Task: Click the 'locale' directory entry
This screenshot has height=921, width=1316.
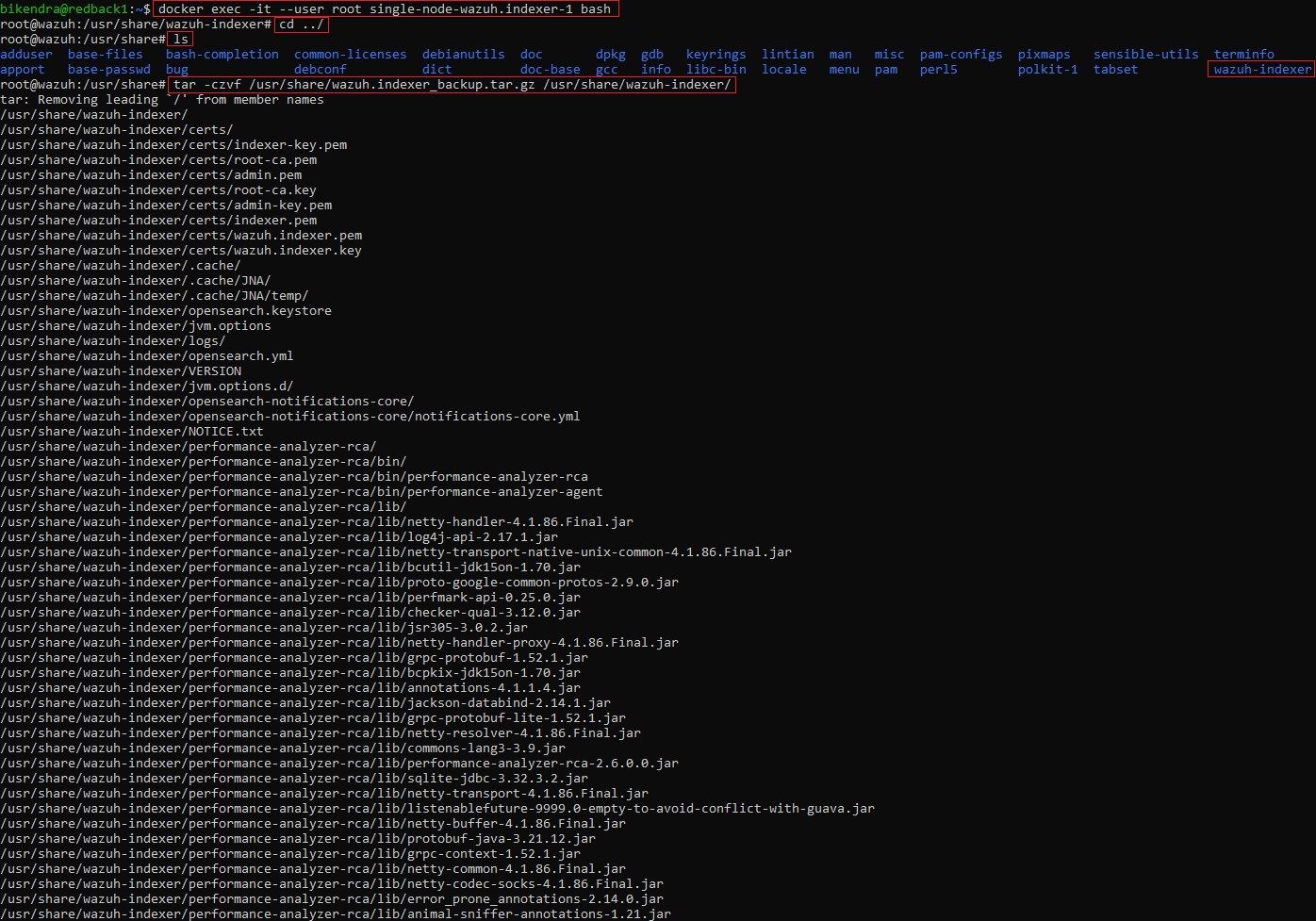Action: [784, 70]
